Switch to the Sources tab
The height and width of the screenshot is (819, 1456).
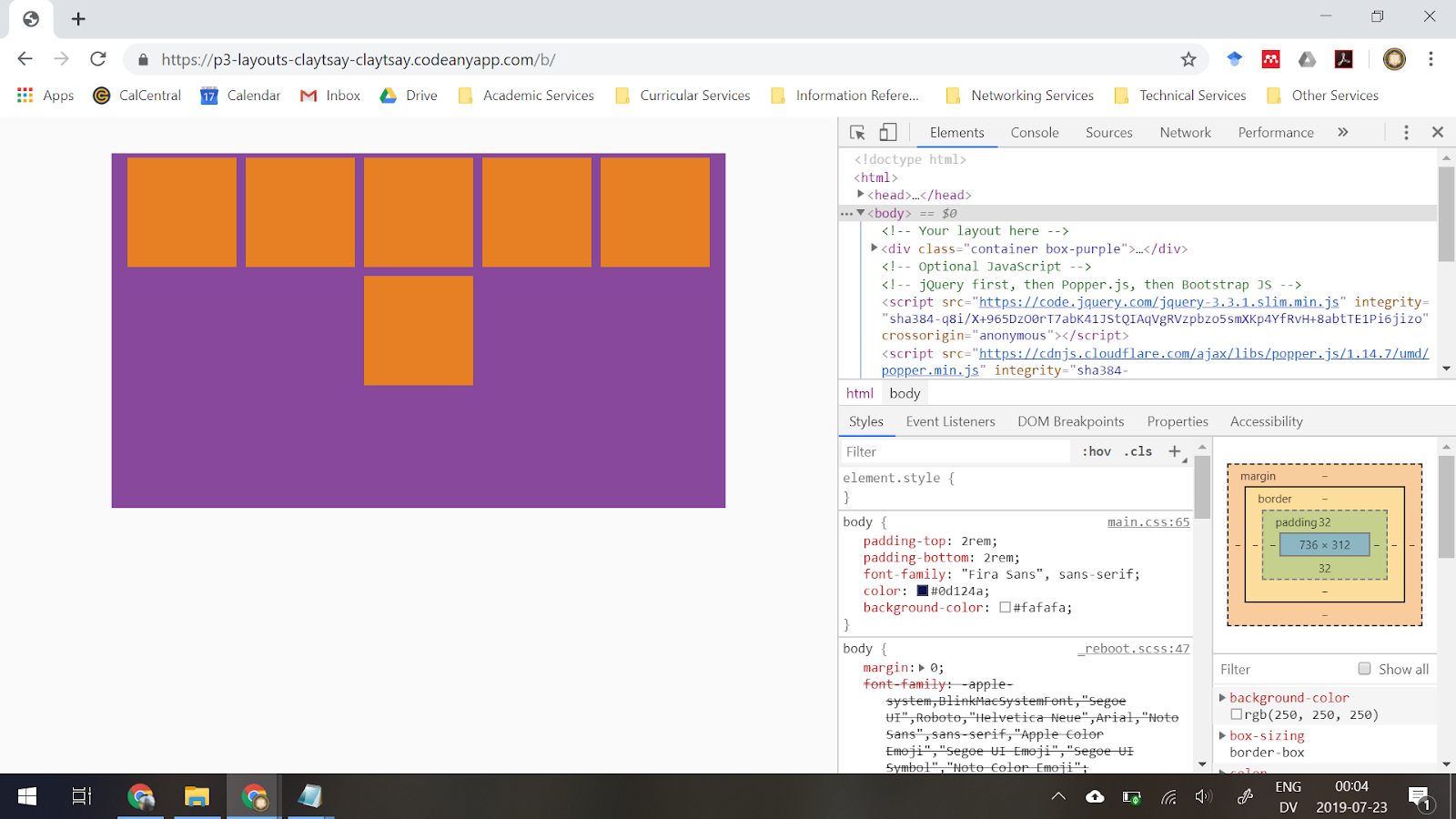pos(1109,133)
